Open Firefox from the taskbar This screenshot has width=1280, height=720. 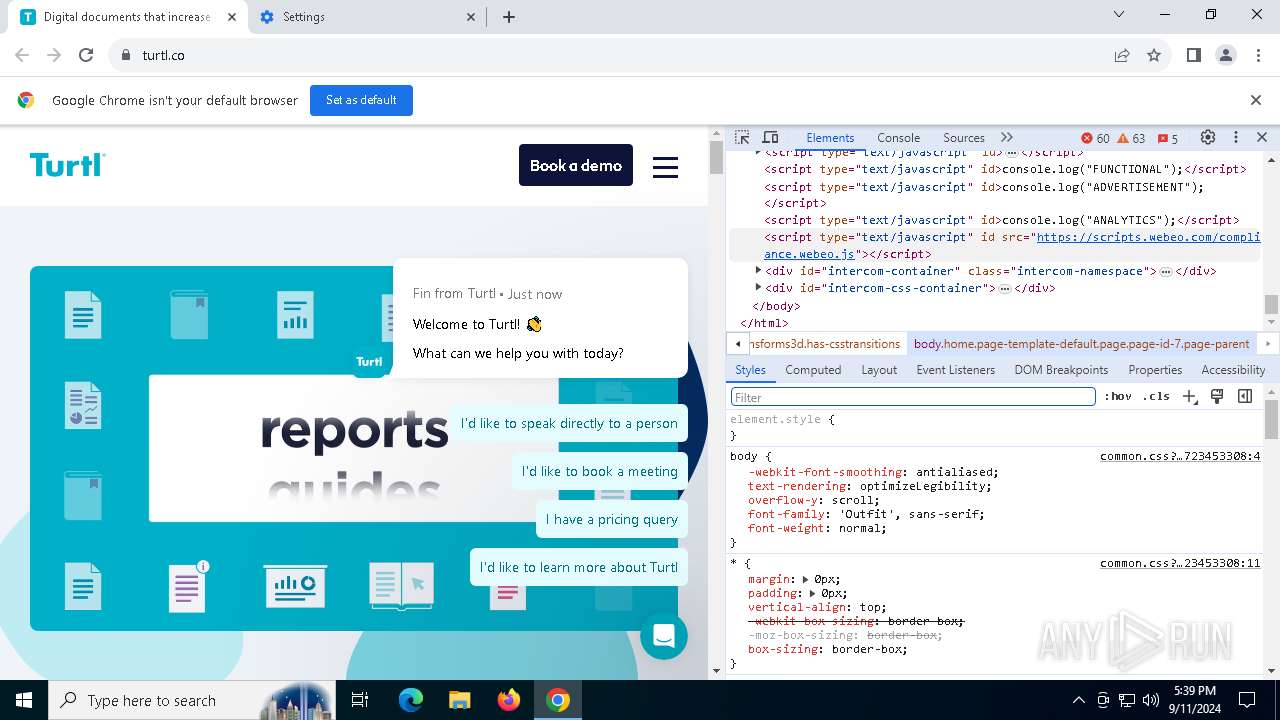(509, 700)
